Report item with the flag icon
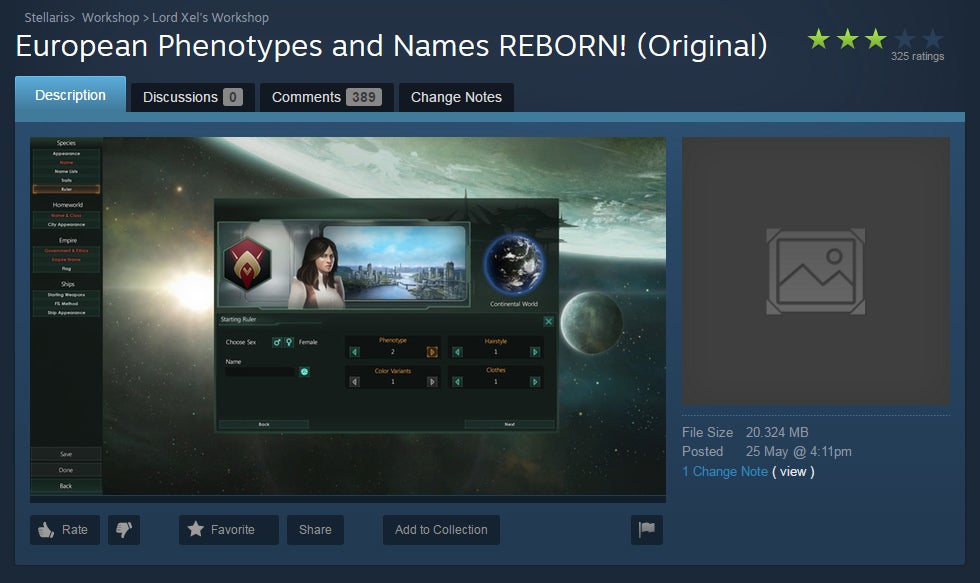 [647, 530]
